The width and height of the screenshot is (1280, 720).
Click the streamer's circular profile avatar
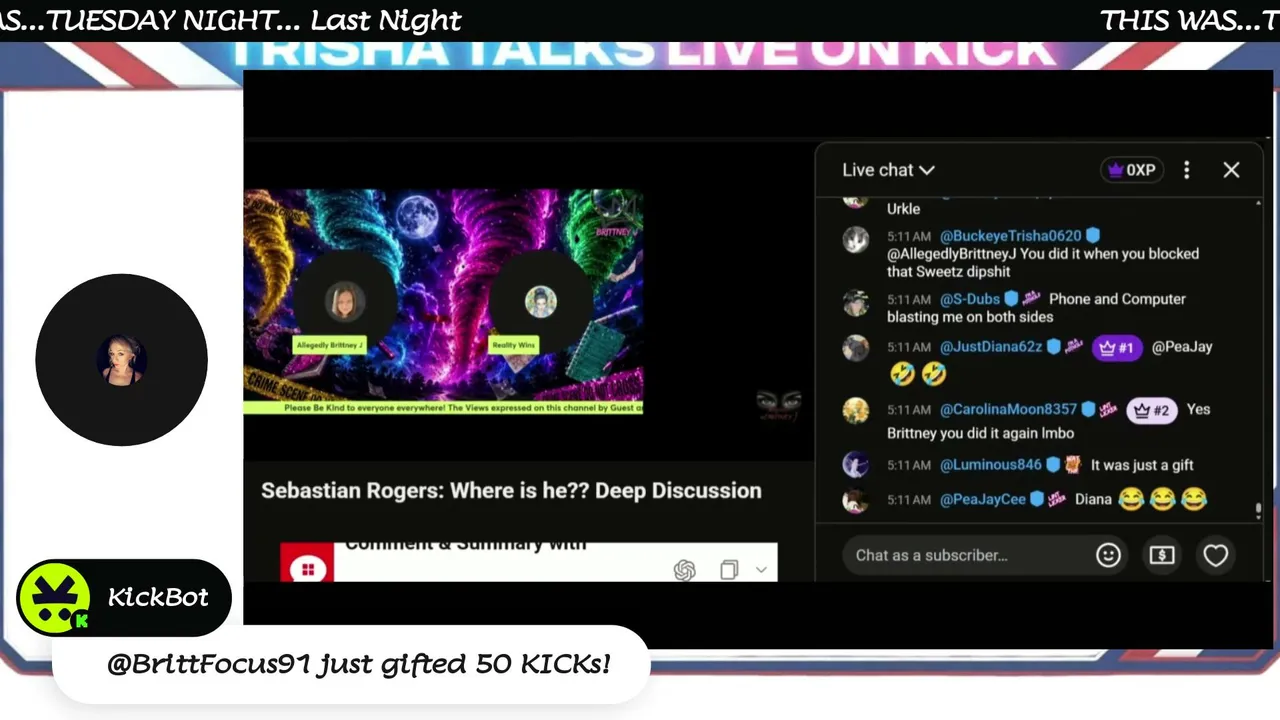pyautogui.click(x=121, y=360)
